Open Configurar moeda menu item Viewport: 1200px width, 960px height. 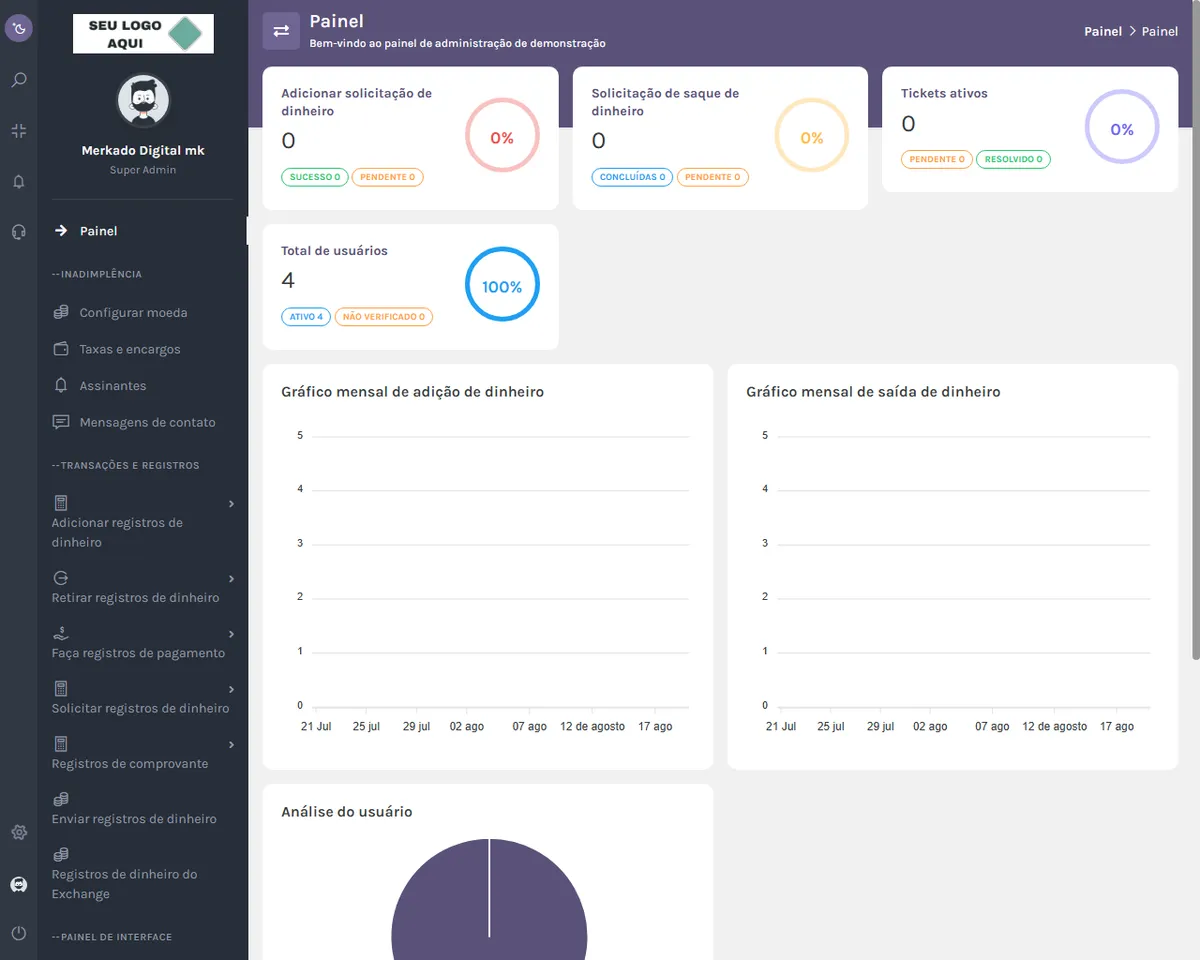133,313
